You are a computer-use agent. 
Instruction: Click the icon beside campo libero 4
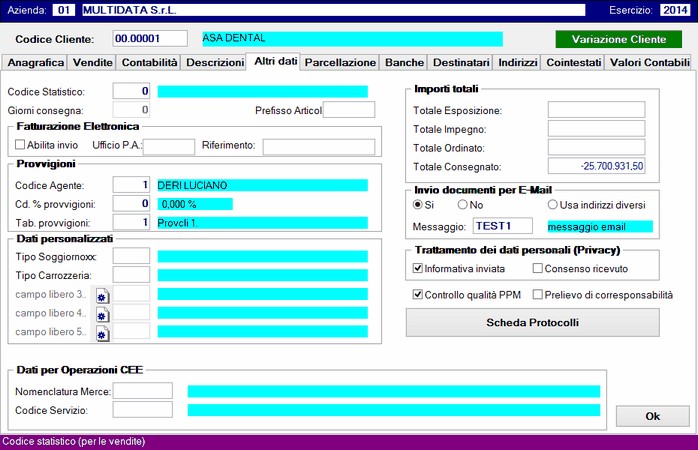tap(102, 314)
